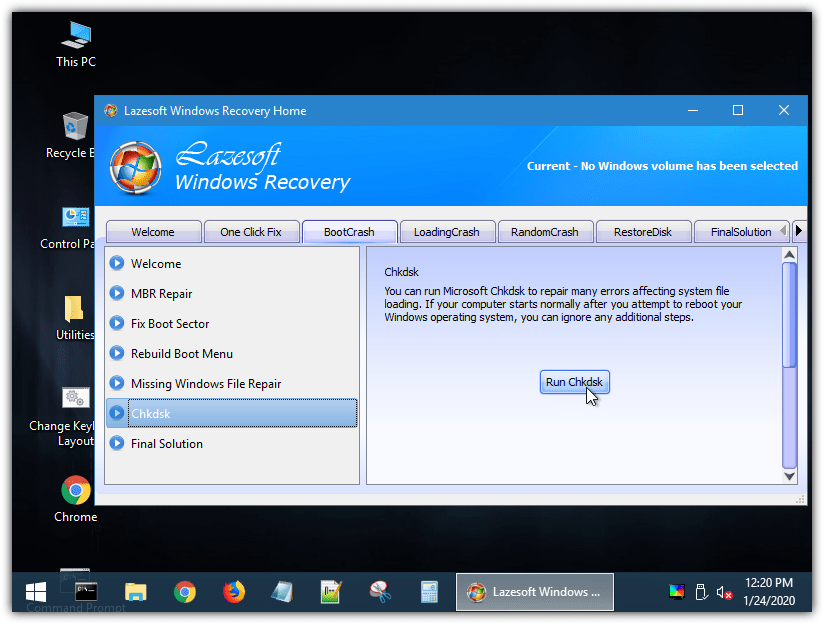Select the RandomCrash tab
This screenshot has height=623, width=824.
click(544, 232)
